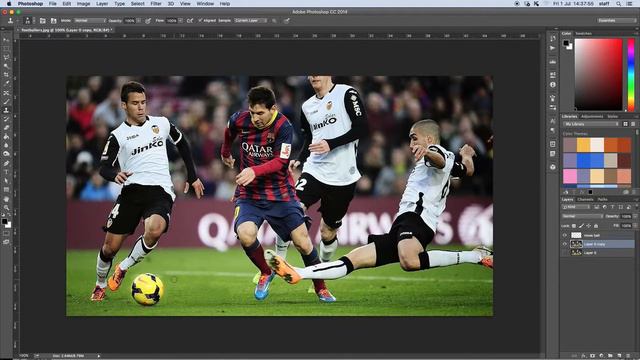Select the Hand tool
Image resolution: width=640 pixels, height=360 pixels.
[7, 199]
